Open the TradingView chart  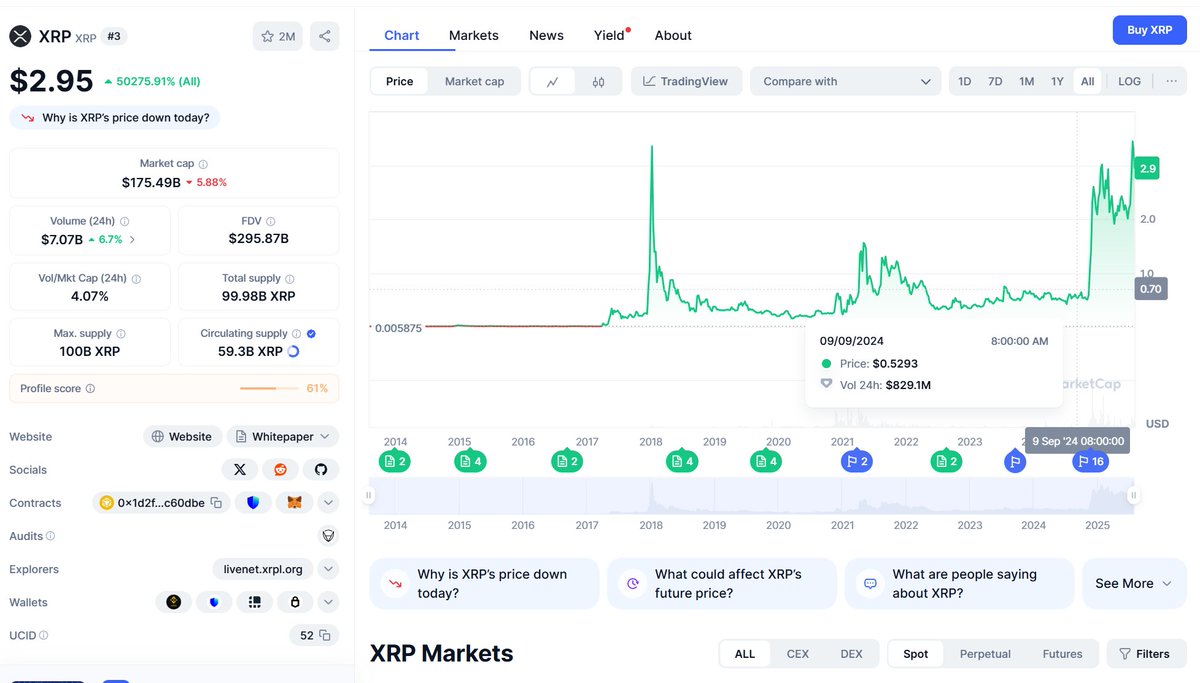click(x=686, y=82)
